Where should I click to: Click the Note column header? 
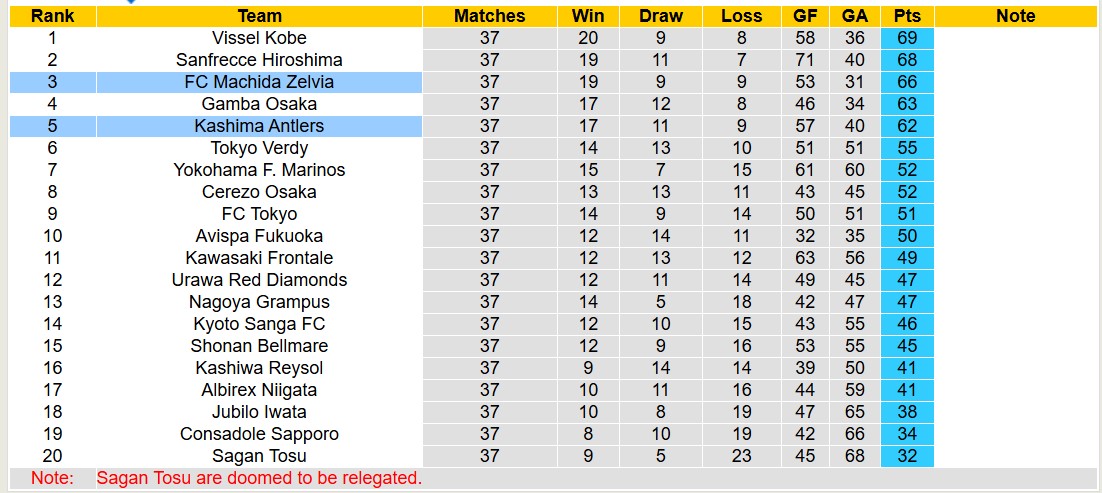1016,16
